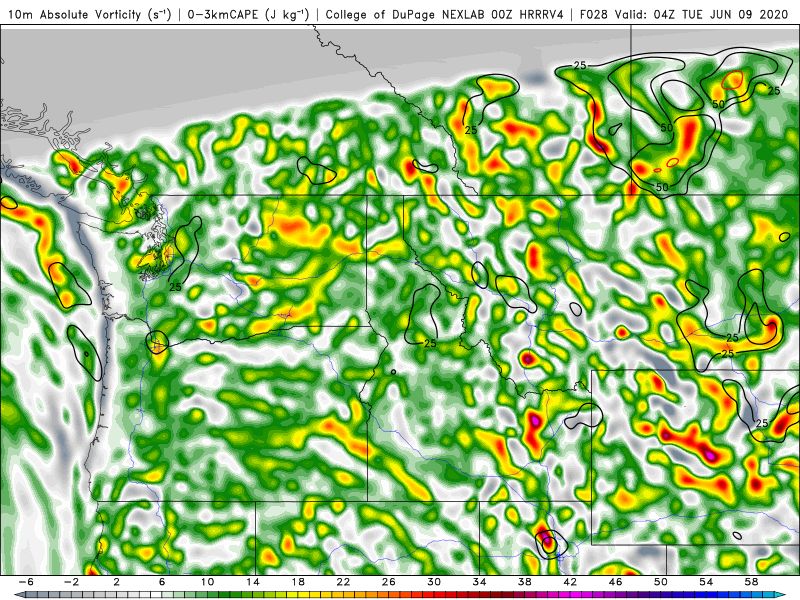The image size is (800, 600).
Task: Click the '34' colorbar tick label
Action: [x=480, y=582]
